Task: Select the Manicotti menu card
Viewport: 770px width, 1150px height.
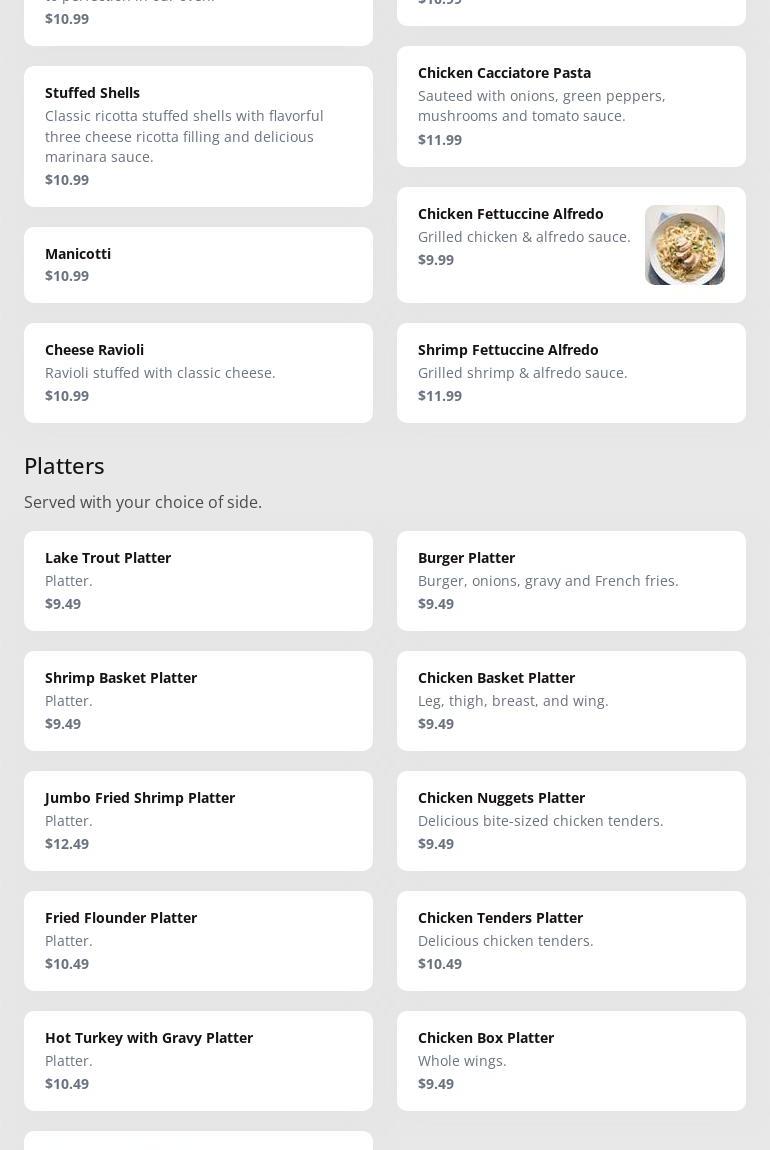Action: click(x=198, y=264)
